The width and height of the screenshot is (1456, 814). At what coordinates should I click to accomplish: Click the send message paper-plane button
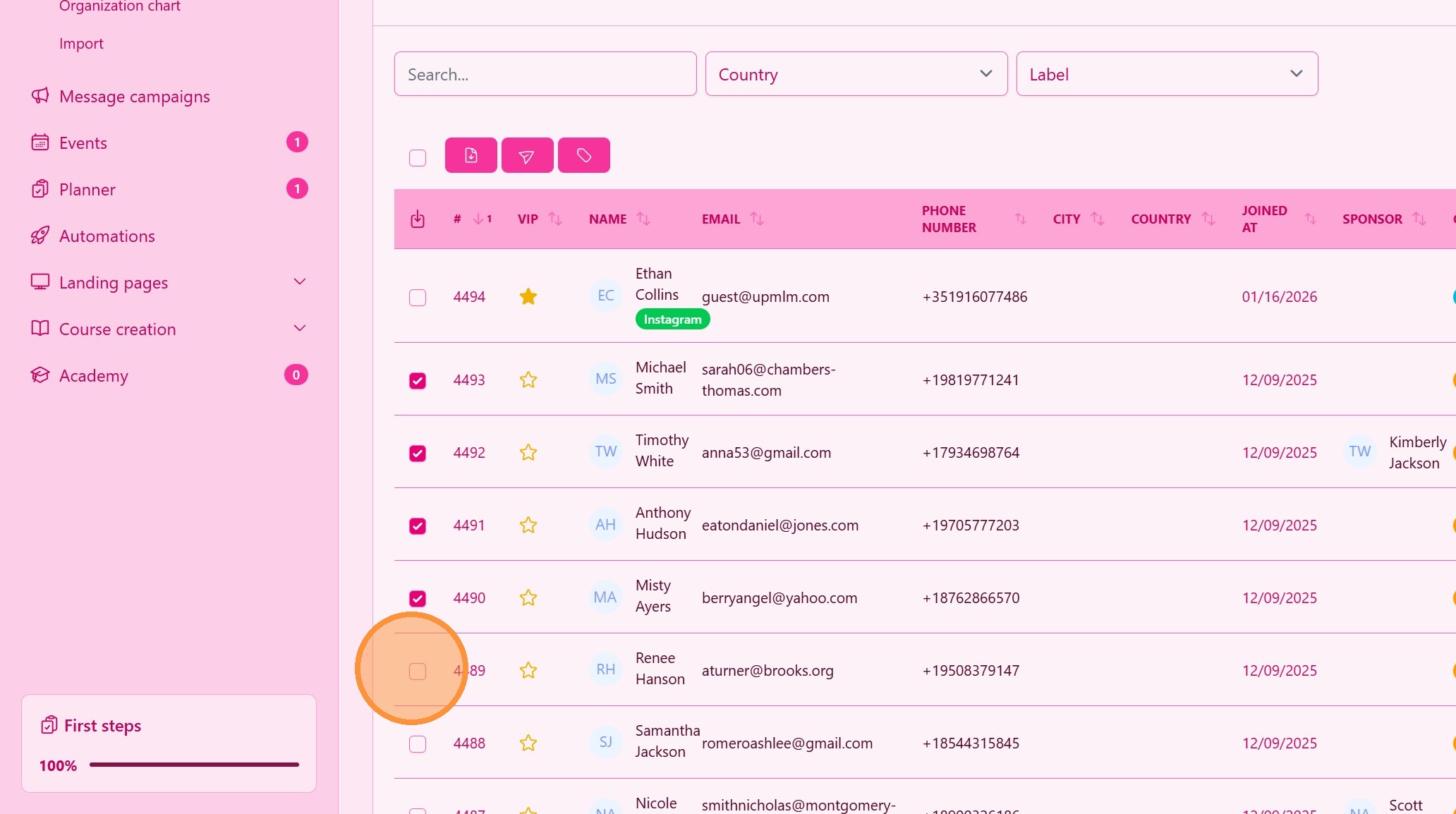(x=527, y=155)
